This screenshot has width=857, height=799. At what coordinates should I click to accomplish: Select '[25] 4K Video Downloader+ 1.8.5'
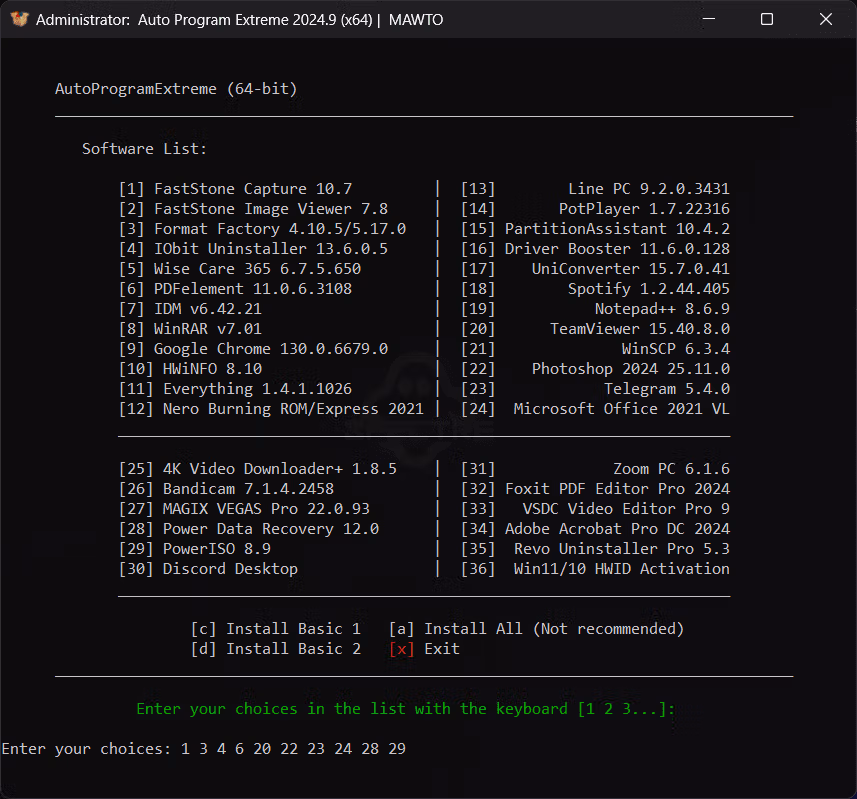(258, 469)
